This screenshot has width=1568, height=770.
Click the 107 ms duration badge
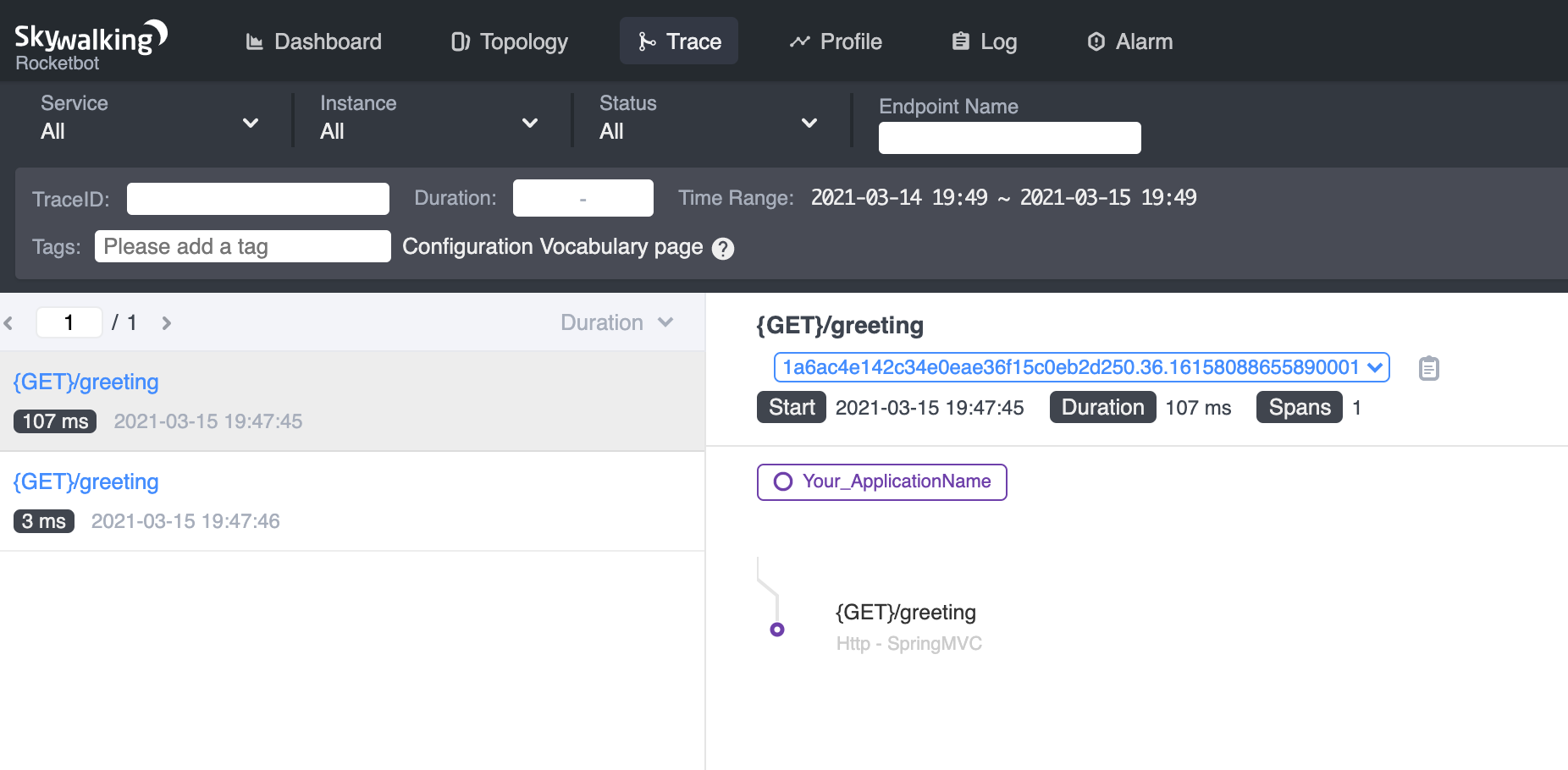click(55, 421)
